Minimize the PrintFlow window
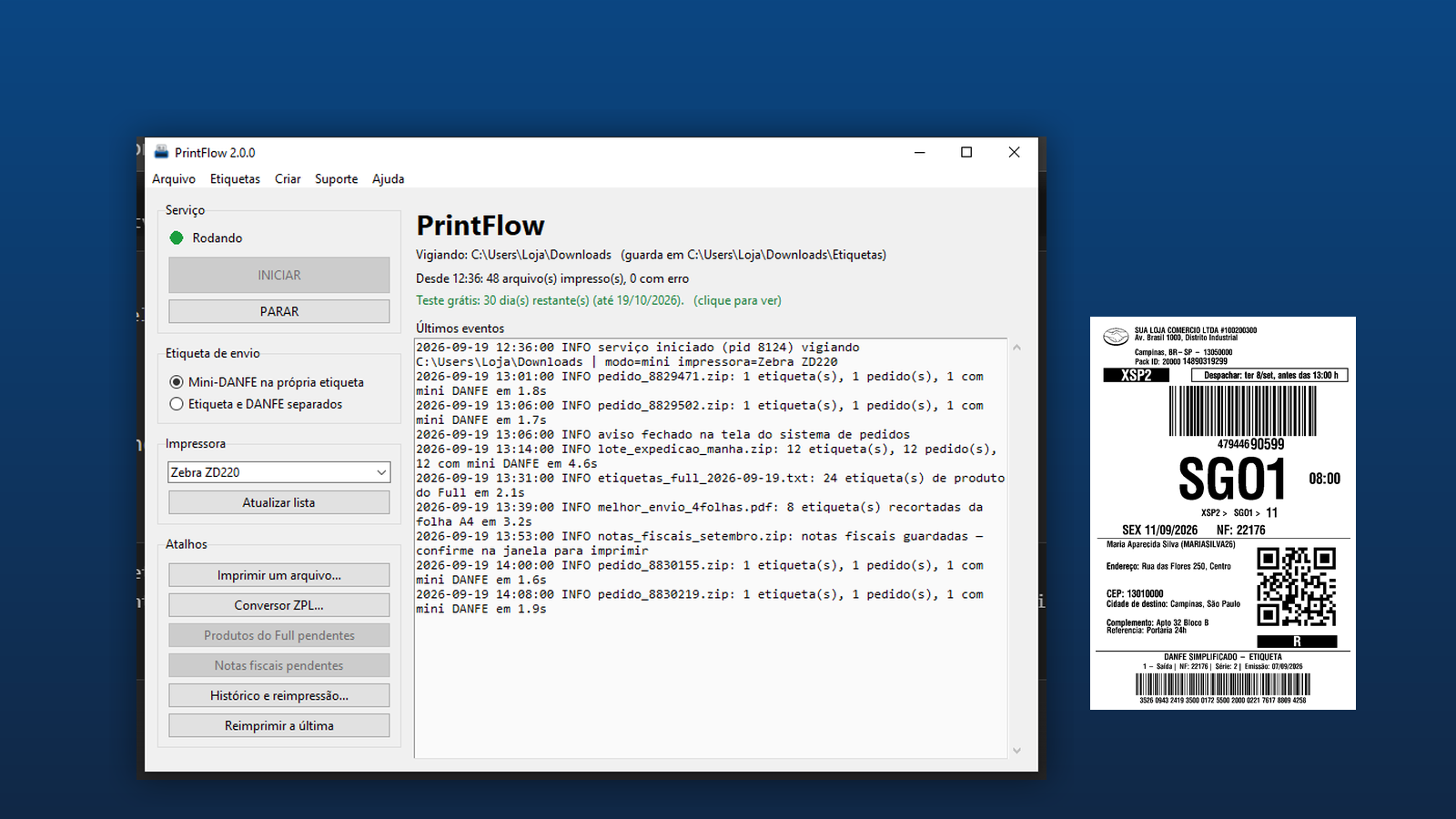The image size is (1456, 819). 920,152
